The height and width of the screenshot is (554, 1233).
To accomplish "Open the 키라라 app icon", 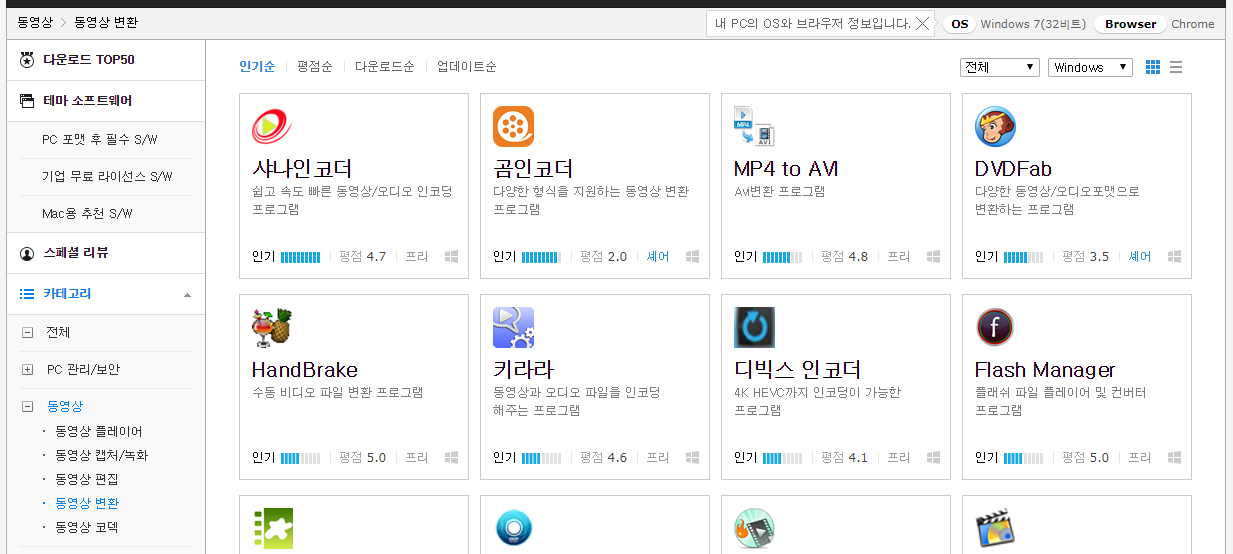I will click(x=513, y=327).
